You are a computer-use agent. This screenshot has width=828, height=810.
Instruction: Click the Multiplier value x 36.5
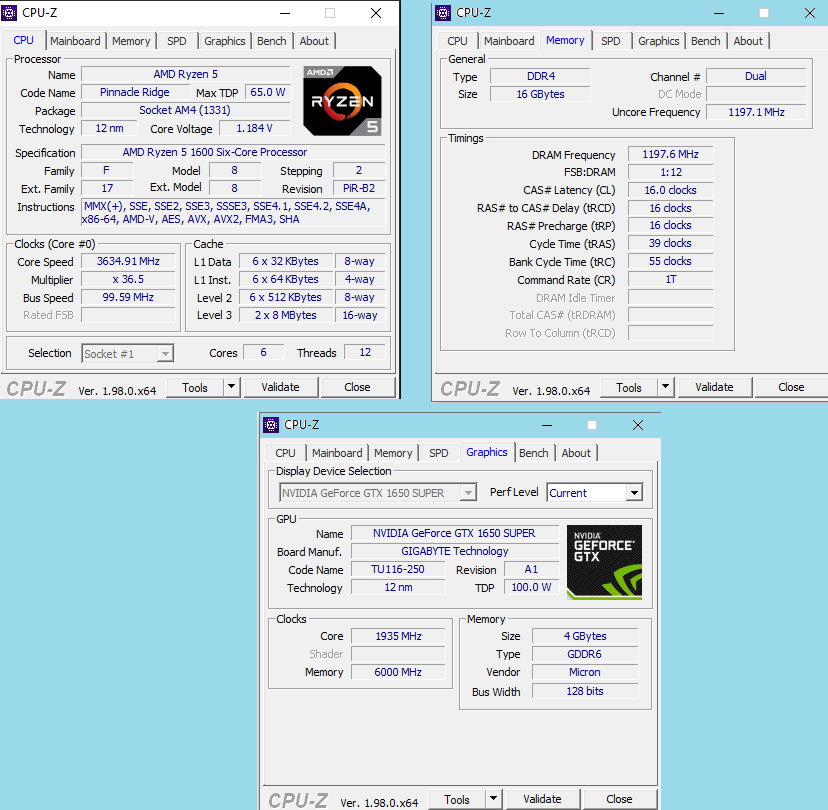128,279
